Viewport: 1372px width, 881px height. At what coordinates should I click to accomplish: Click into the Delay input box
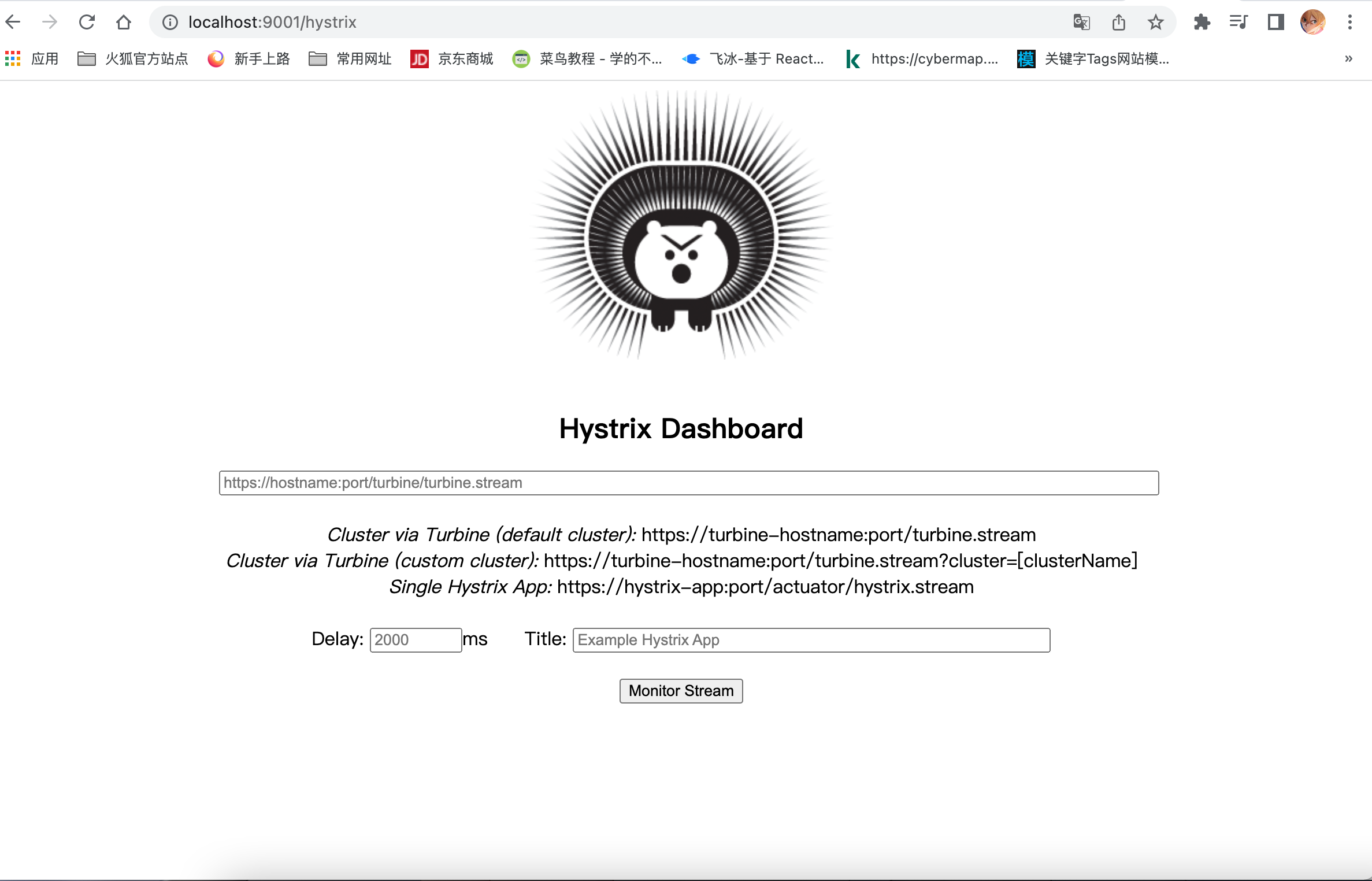coord(416,640)
